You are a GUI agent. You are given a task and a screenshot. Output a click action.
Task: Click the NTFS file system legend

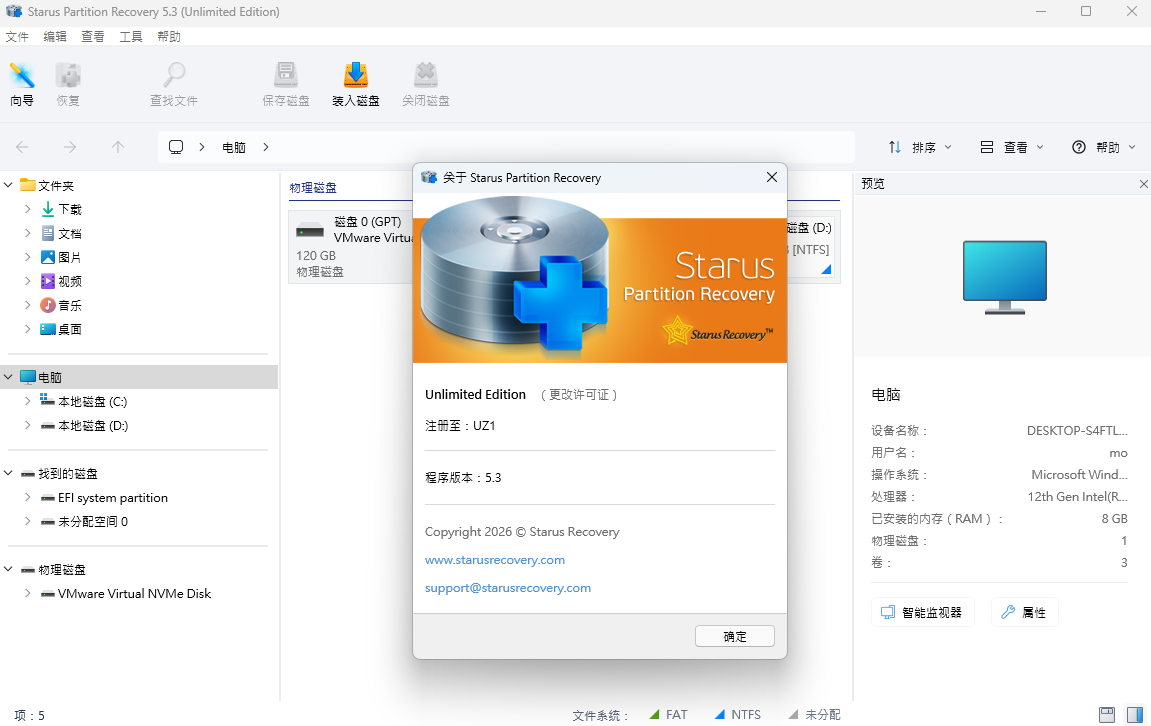click(738, 714)
